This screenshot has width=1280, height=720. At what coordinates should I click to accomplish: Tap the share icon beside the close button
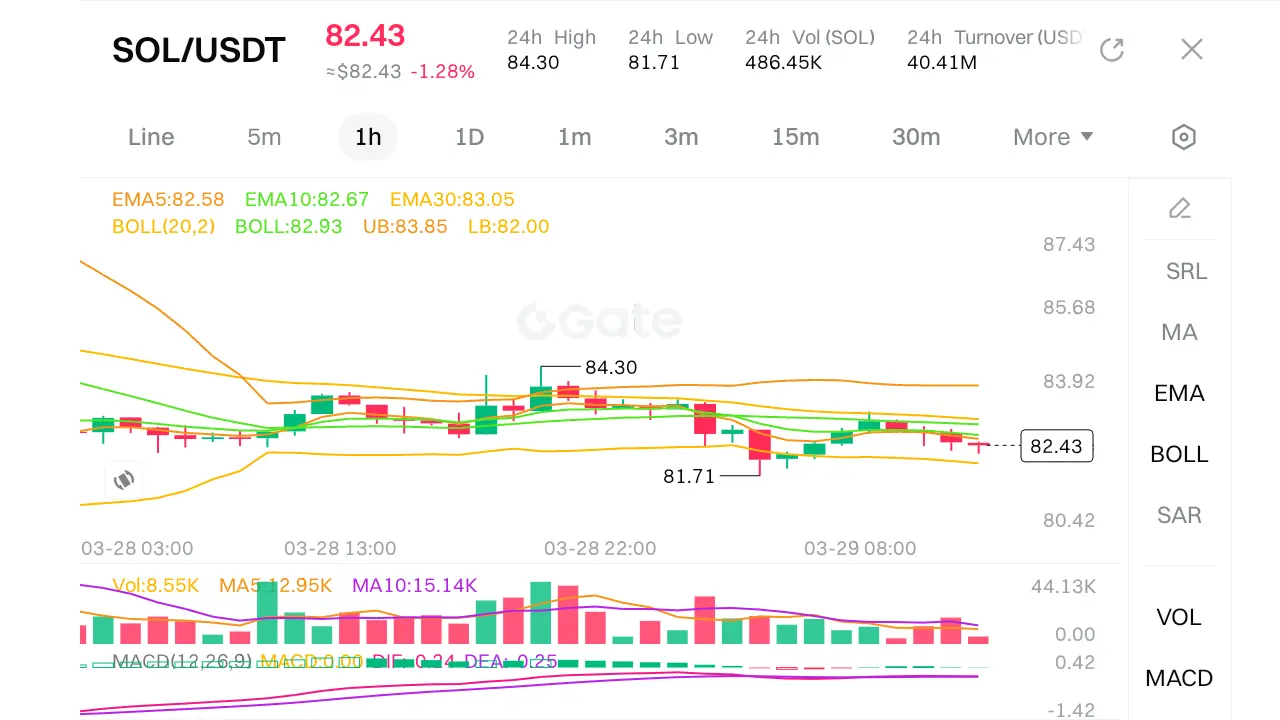pyautogui.click(x=1112, y=49)
